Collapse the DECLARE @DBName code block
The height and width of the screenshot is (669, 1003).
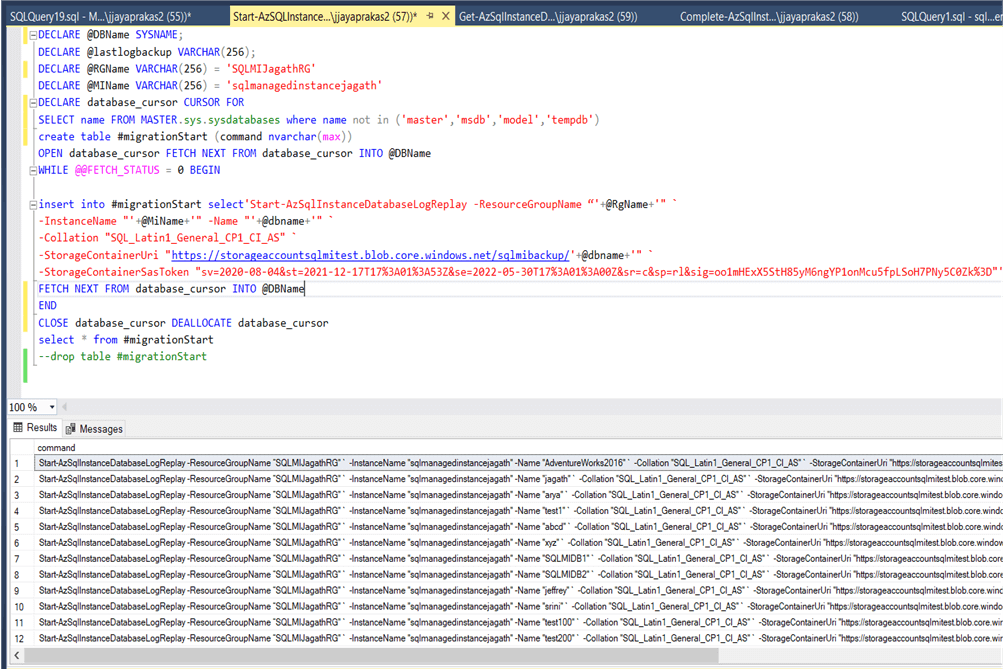coord(31,34)
